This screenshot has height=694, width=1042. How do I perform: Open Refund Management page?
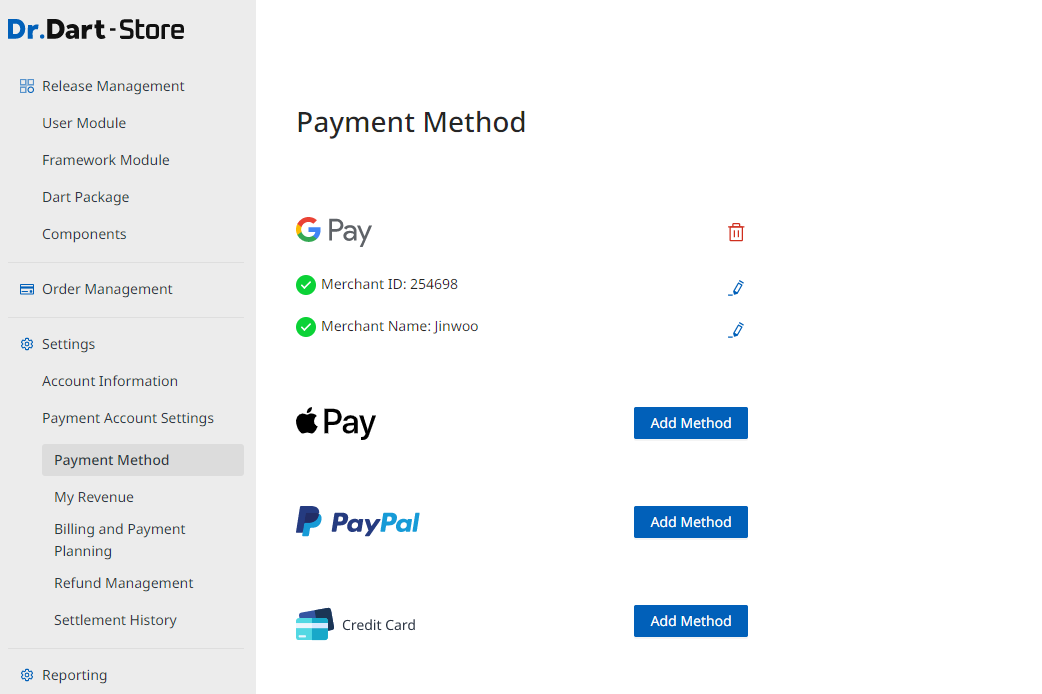pyautogui.click(x=124, y=583)
